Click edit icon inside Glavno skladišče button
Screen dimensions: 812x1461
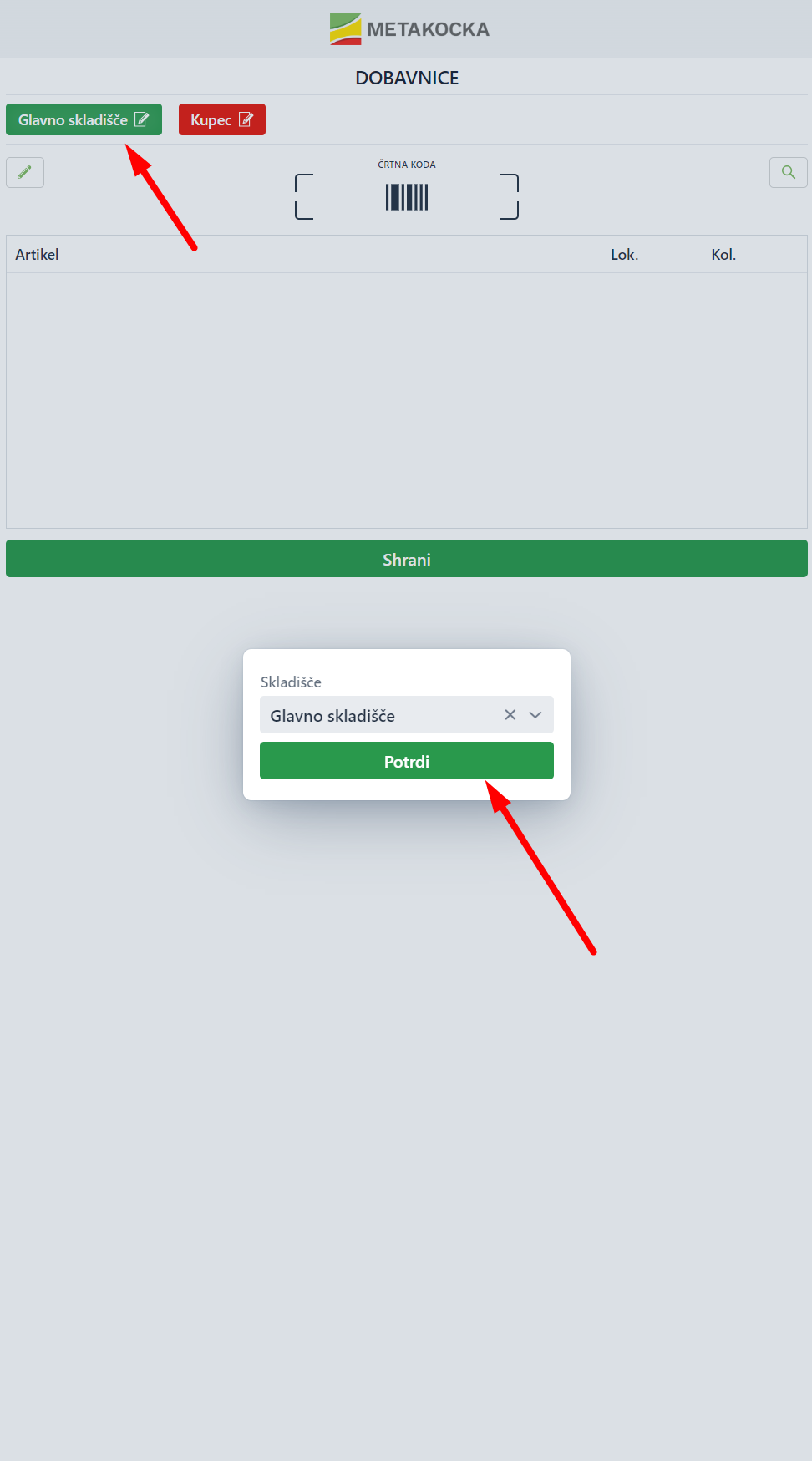(142, 119)
